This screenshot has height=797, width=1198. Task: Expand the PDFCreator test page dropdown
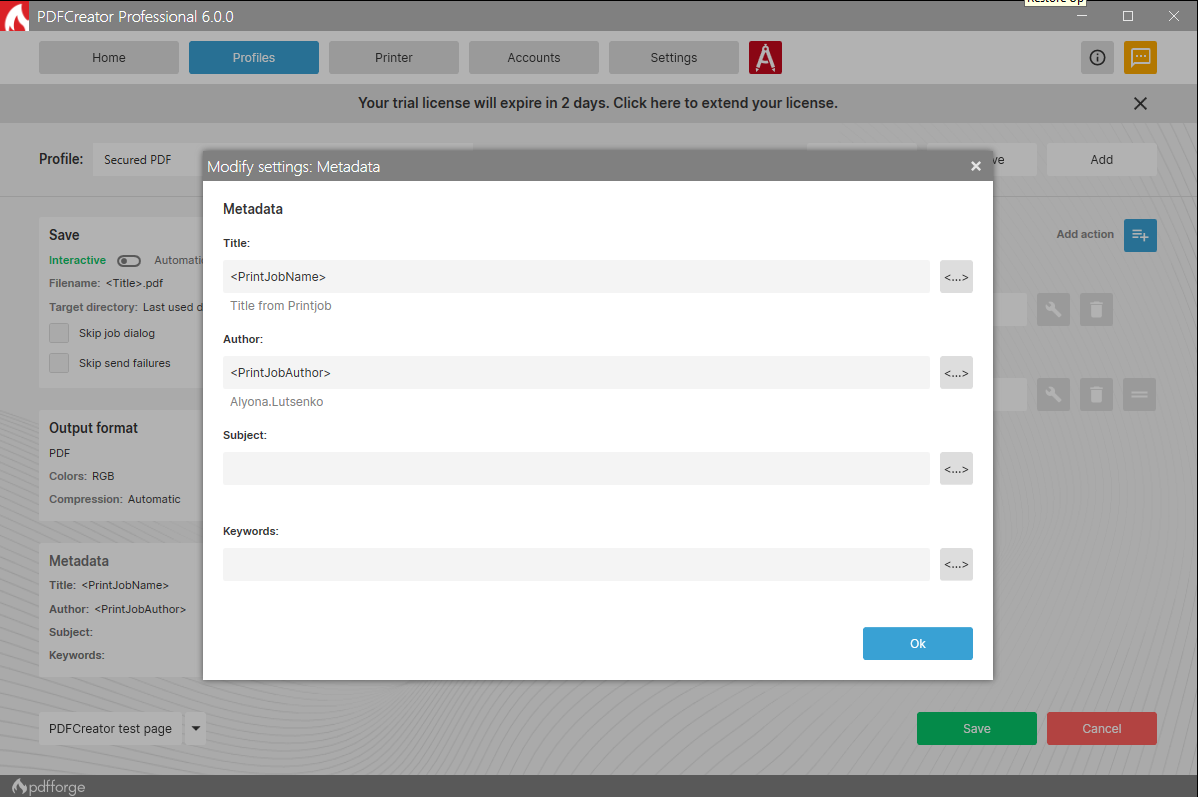click(195, 729)
